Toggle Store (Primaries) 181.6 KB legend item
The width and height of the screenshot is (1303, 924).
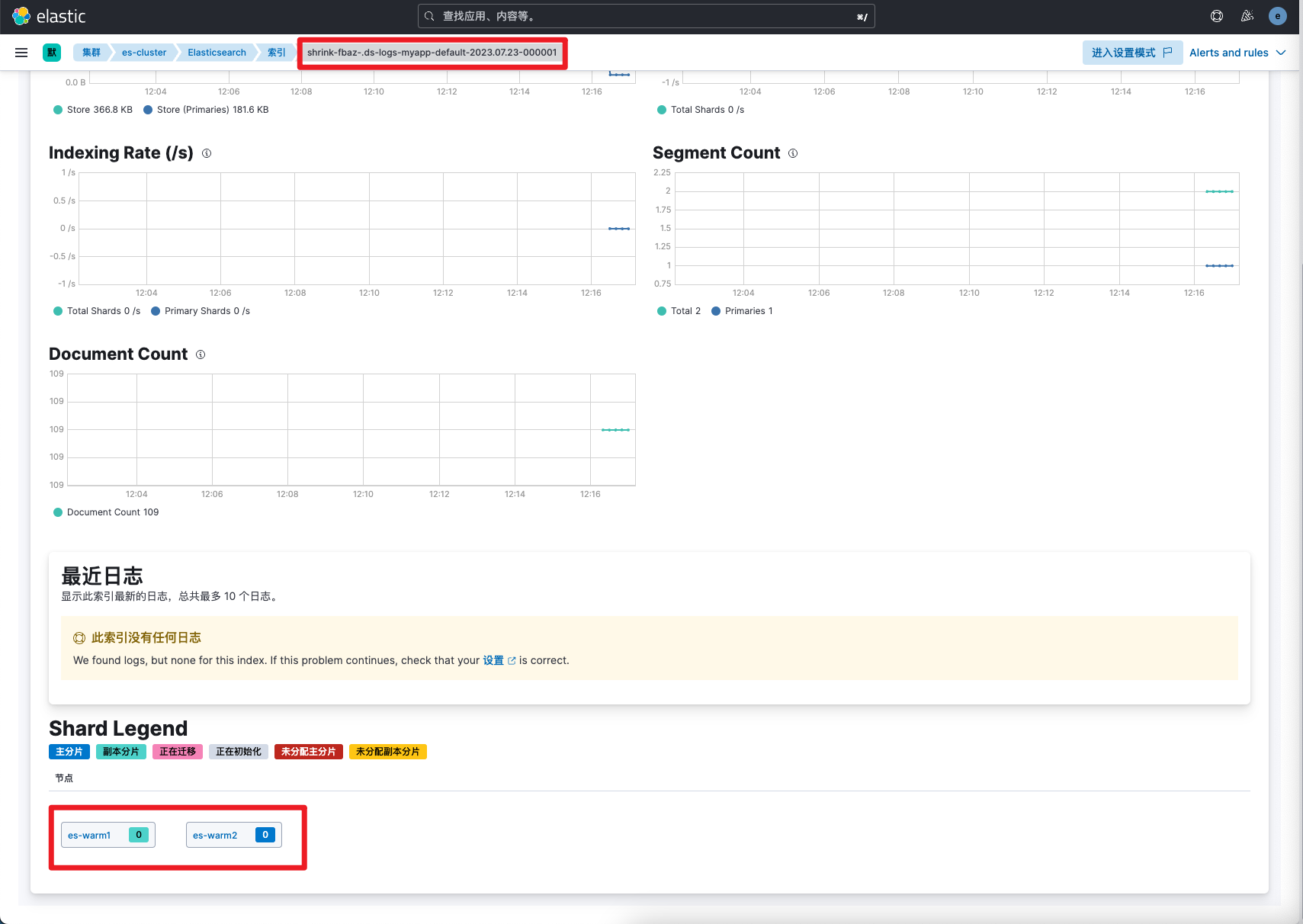coord(206,110)
